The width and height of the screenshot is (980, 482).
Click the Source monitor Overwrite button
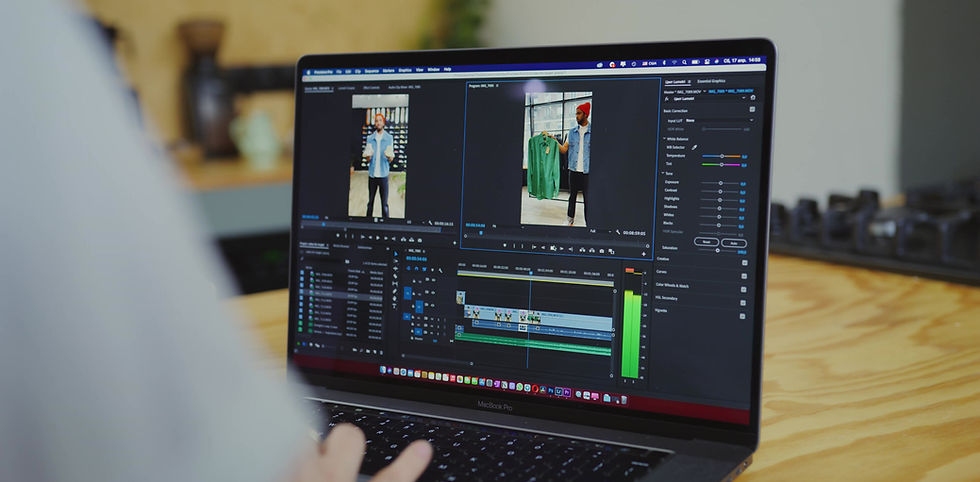click(411, 239)
